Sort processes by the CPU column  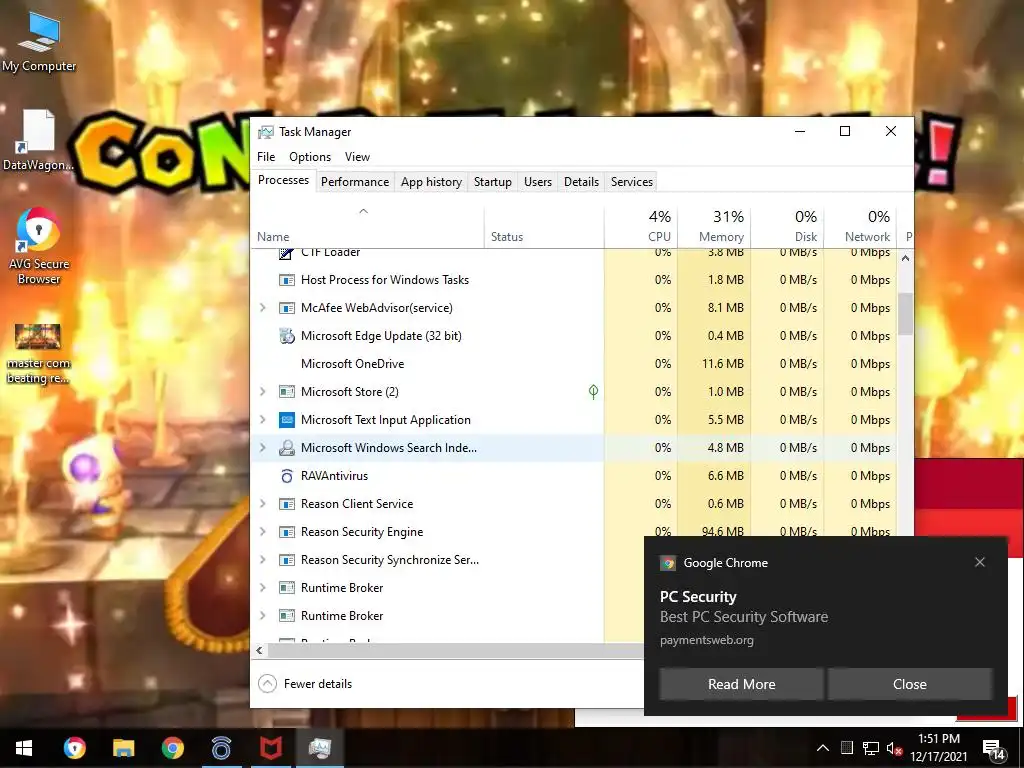pyautogui.click(x=641, y=225)
